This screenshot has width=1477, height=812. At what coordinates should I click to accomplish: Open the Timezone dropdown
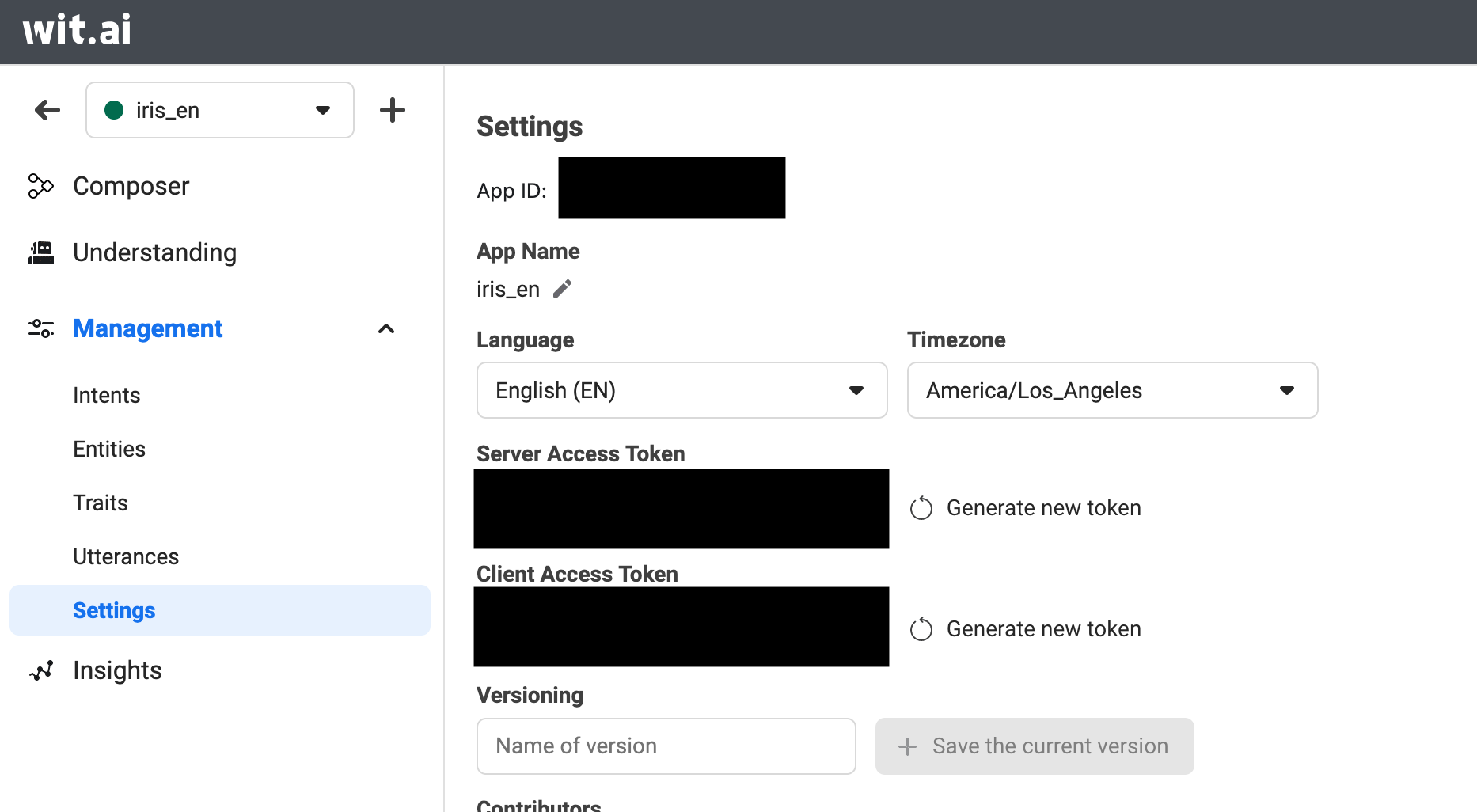pyautogui.click(x=1112, y=390)
